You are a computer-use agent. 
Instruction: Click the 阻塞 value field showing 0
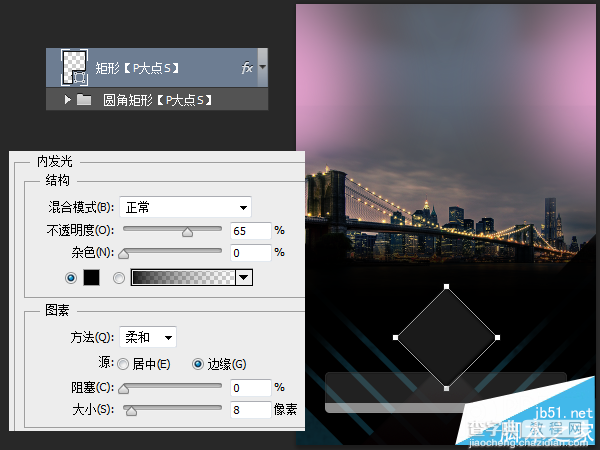click(251, 388)
